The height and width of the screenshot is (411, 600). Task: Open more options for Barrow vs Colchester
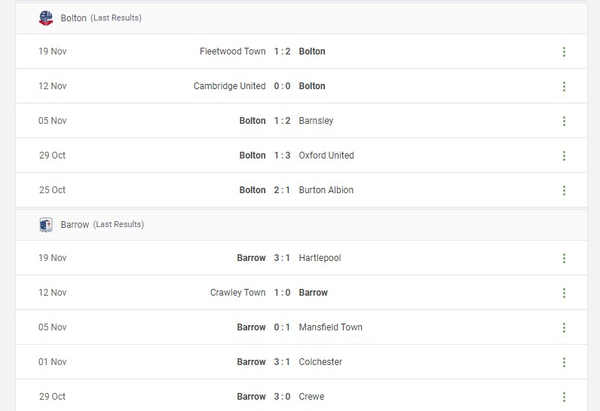coord(564,363)
